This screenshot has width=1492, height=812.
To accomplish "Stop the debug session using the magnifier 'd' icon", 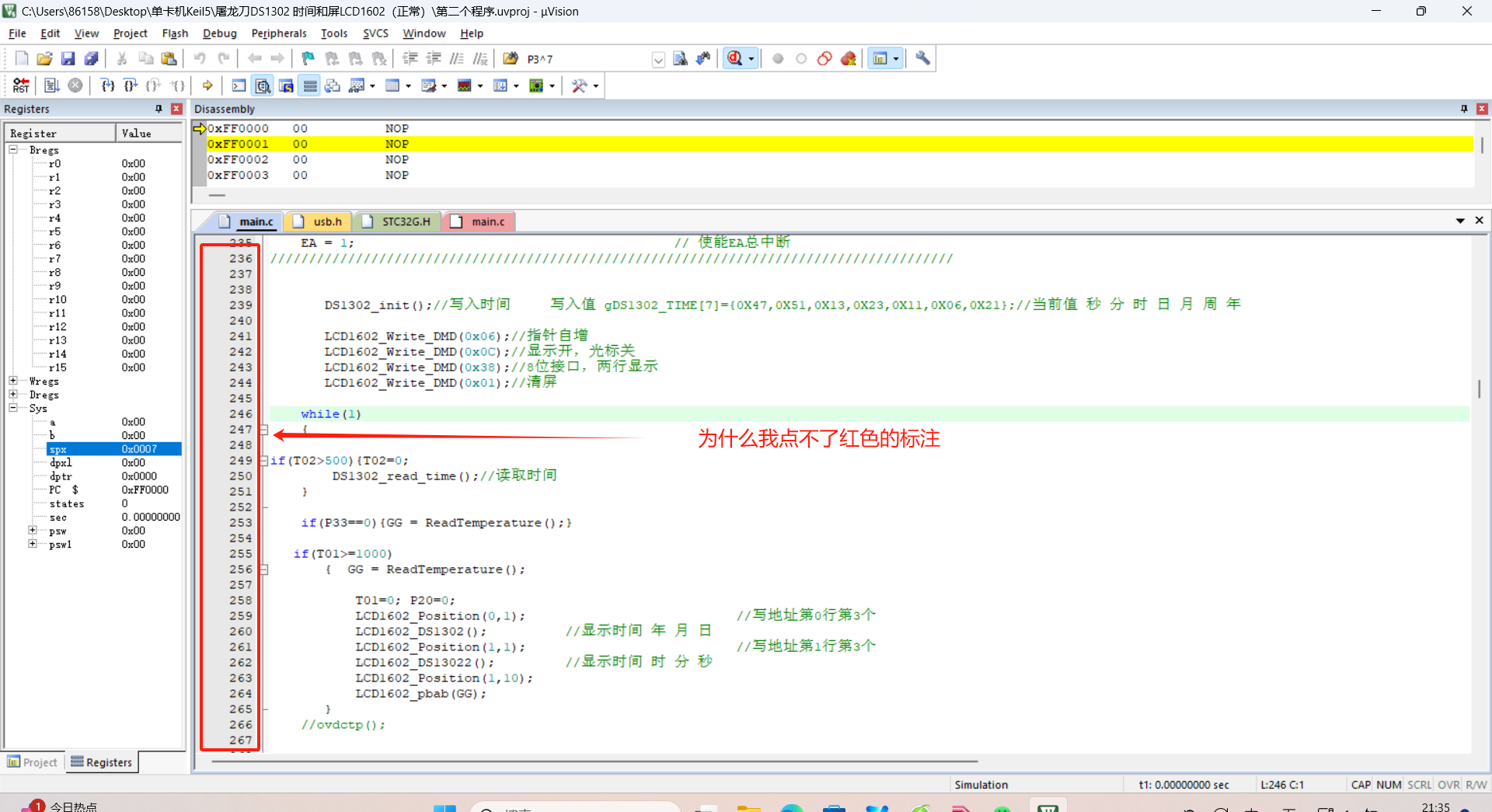I will point(734,58).
